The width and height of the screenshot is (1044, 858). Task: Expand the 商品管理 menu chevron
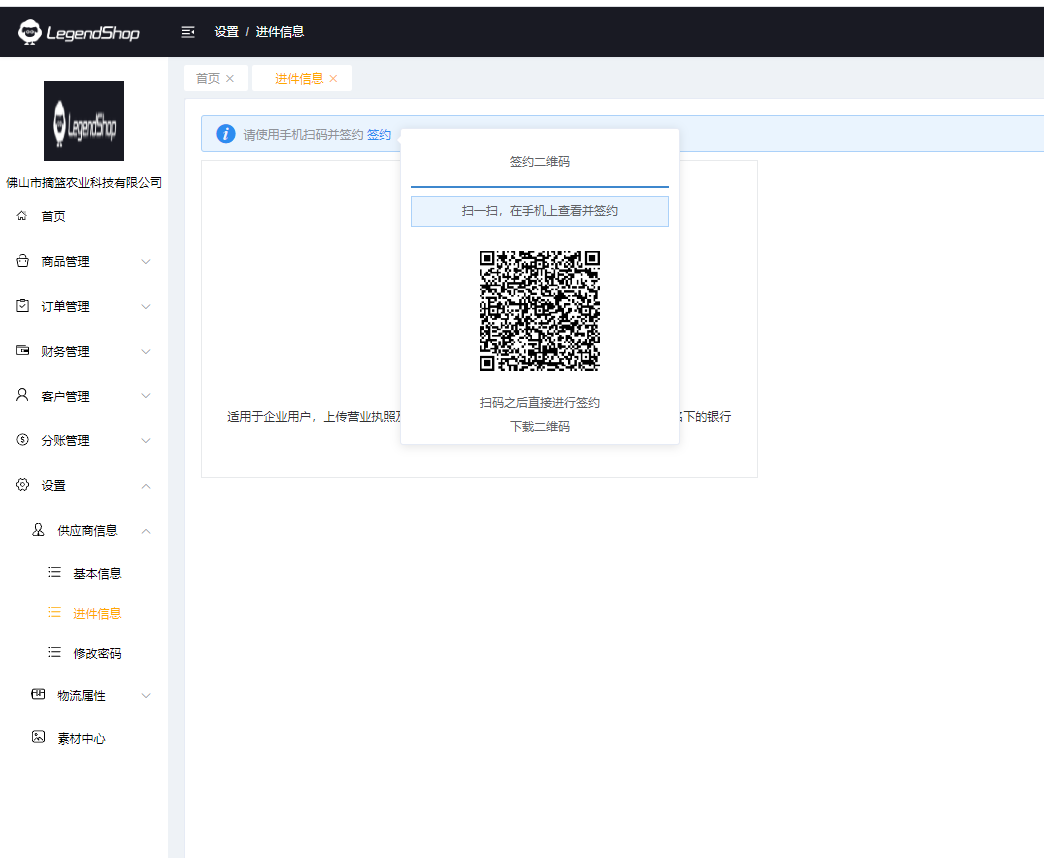[146, 262]
